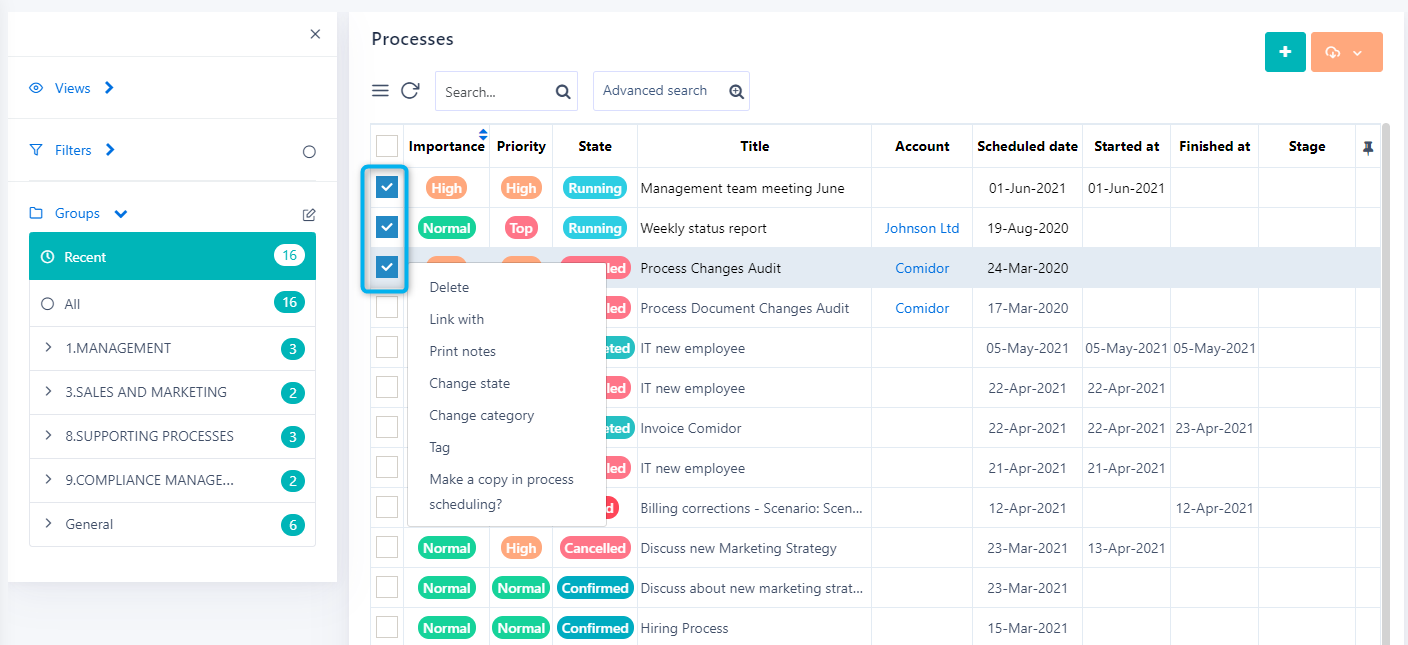1408x645 pixels.
Task: Click High importance badge in first row
Action: pyautogui.click(x=447, y=188)
